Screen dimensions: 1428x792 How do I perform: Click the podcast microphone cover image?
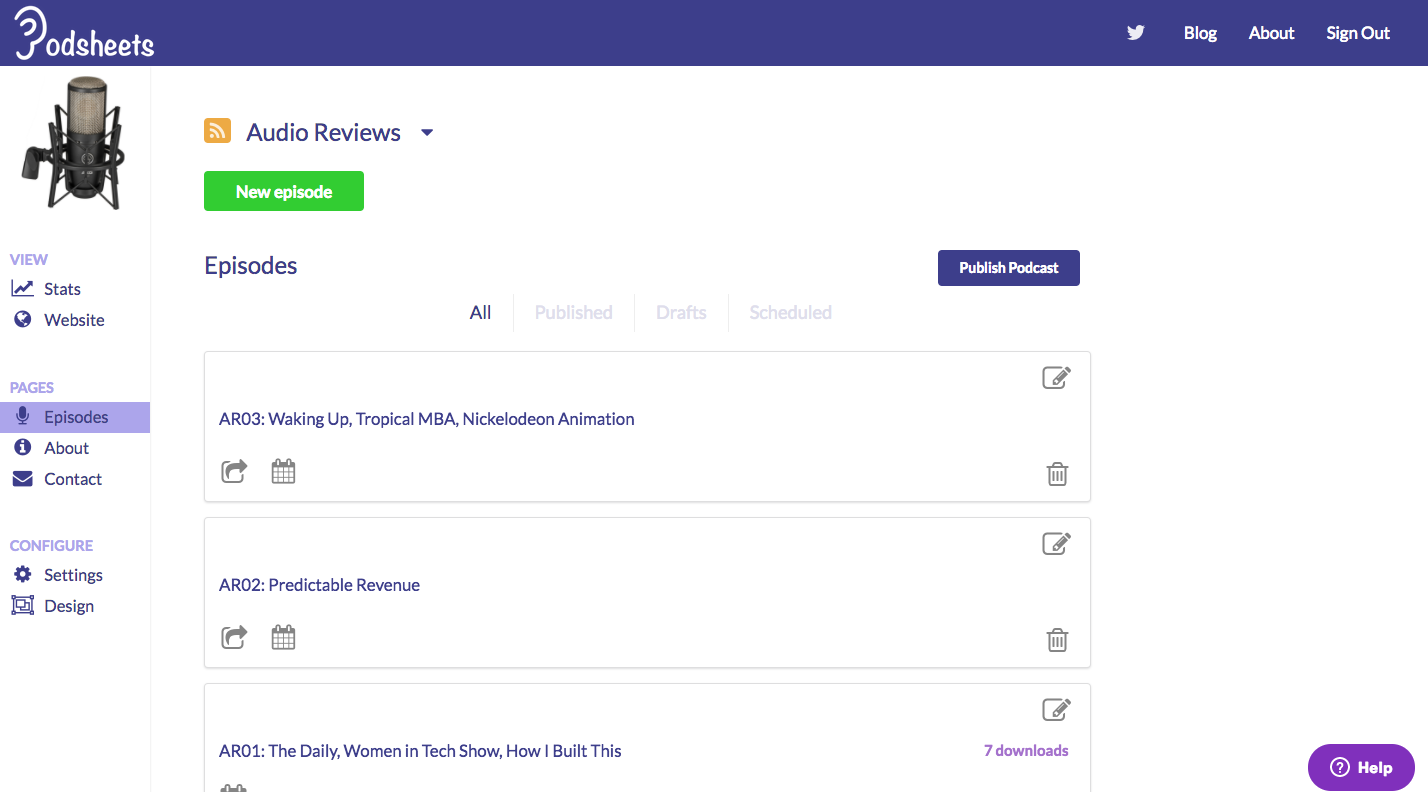pyautogui.click(x=75, y=143)
